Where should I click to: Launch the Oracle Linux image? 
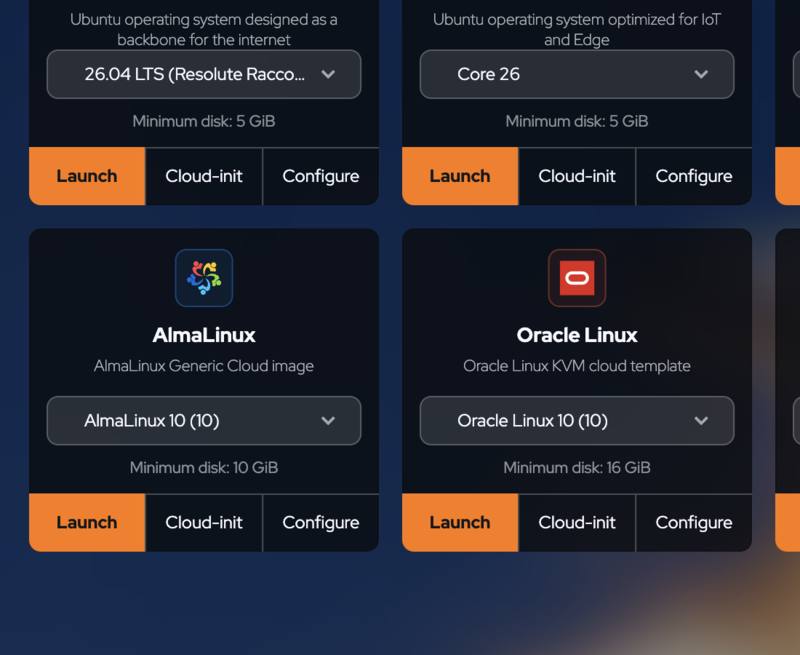(460, 523)
